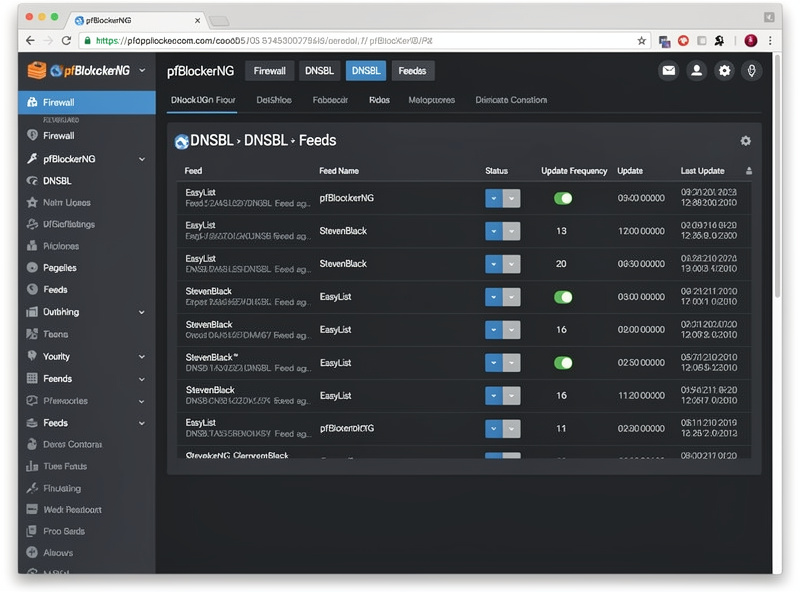Bookmark page with star icon in address bar
Image resolution: width=800 pixels, height=592 pixels.
641,41
